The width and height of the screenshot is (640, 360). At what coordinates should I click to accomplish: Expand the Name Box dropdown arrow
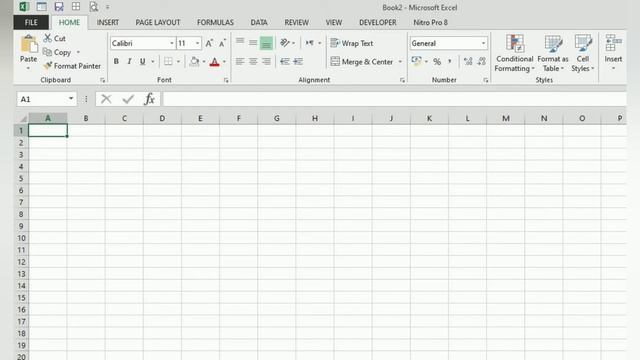(71, 99)
